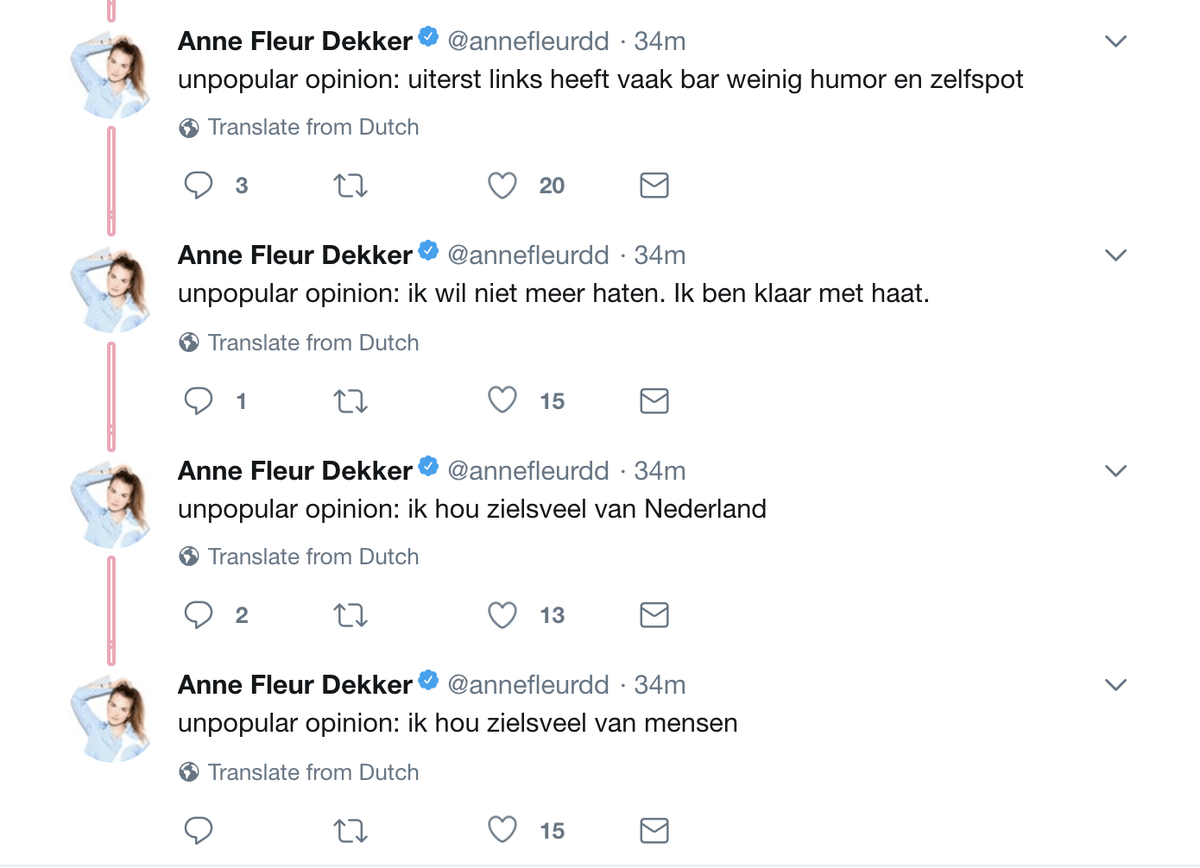Retweet the 'uiterst links heeft vaak' tweet

pos(350,185)
